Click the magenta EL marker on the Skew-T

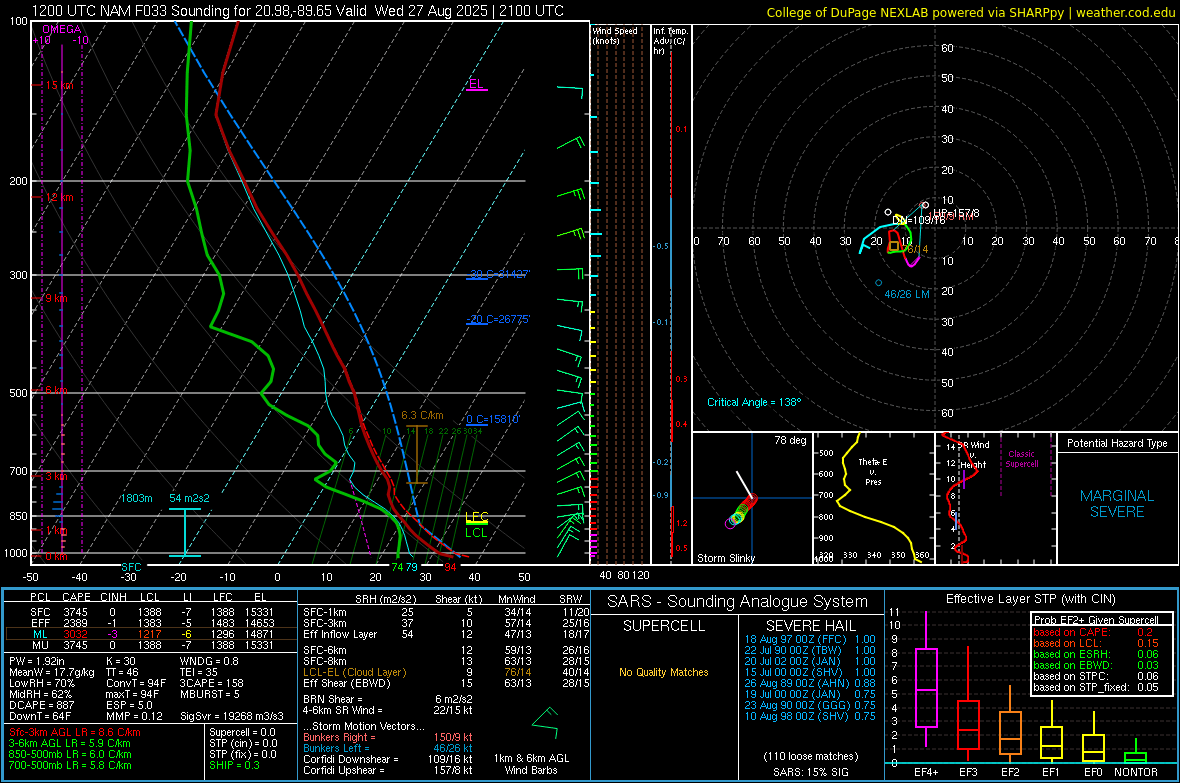pyautogui.click(x=476, y=84)
